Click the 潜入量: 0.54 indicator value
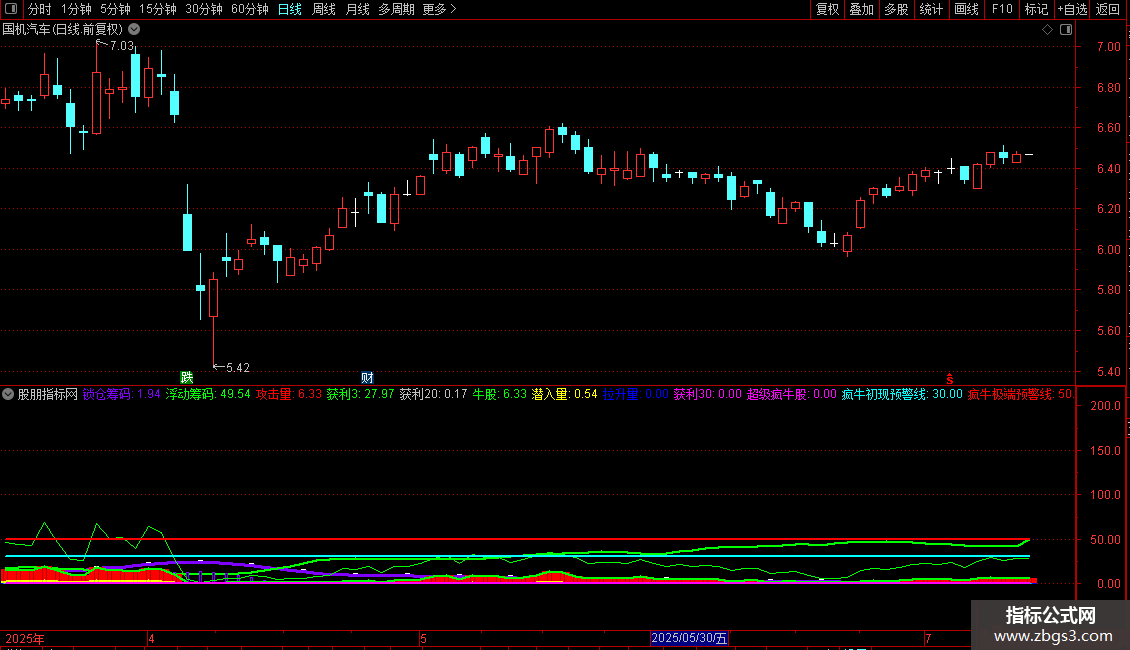 click(564, 394)
